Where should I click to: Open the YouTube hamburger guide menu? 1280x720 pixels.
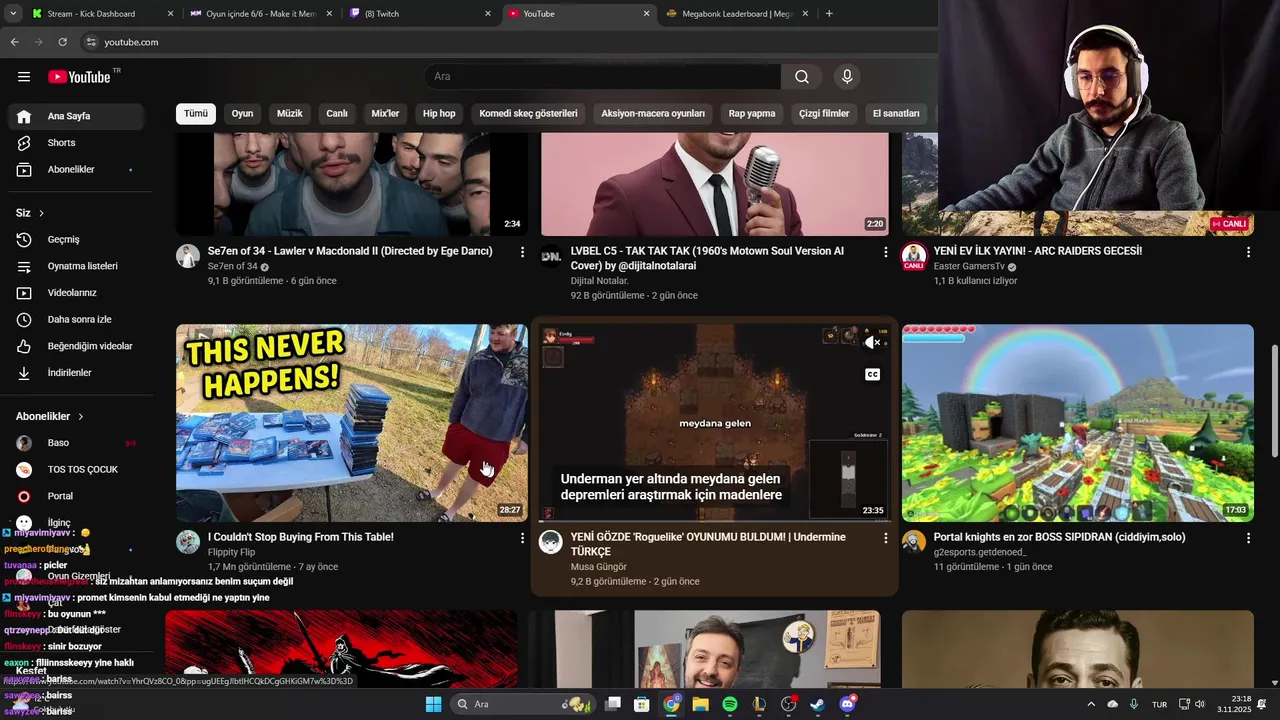(x=24, y=77)
